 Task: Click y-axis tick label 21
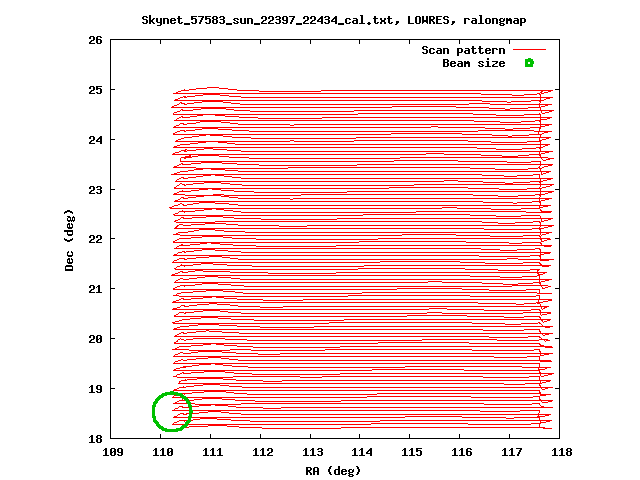95,289
